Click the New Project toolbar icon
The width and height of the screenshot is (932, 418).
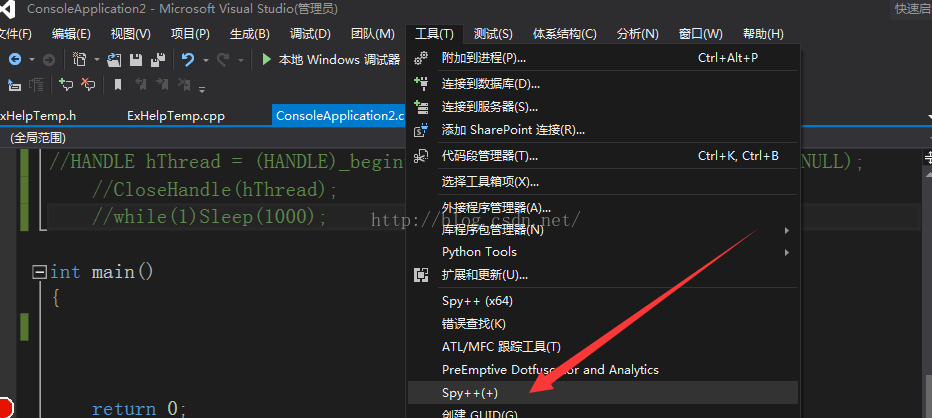click(x=79, y=59)
